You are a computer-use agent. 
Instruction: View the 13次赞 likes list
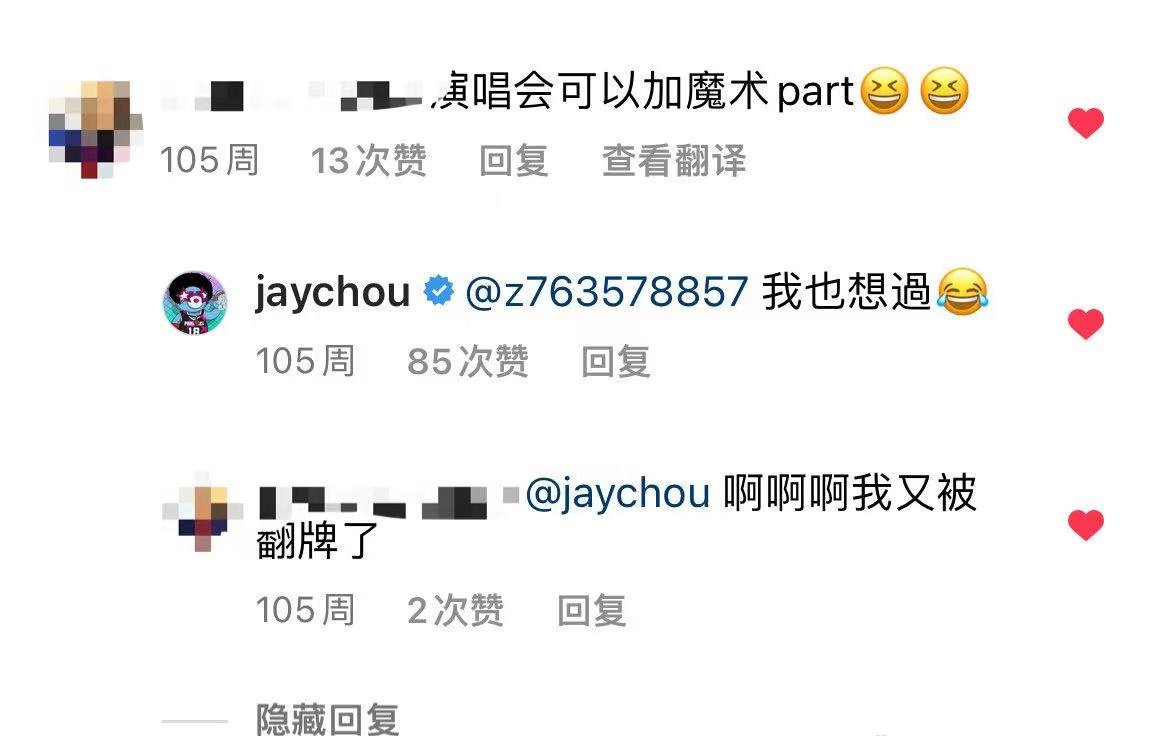(368, 160)
